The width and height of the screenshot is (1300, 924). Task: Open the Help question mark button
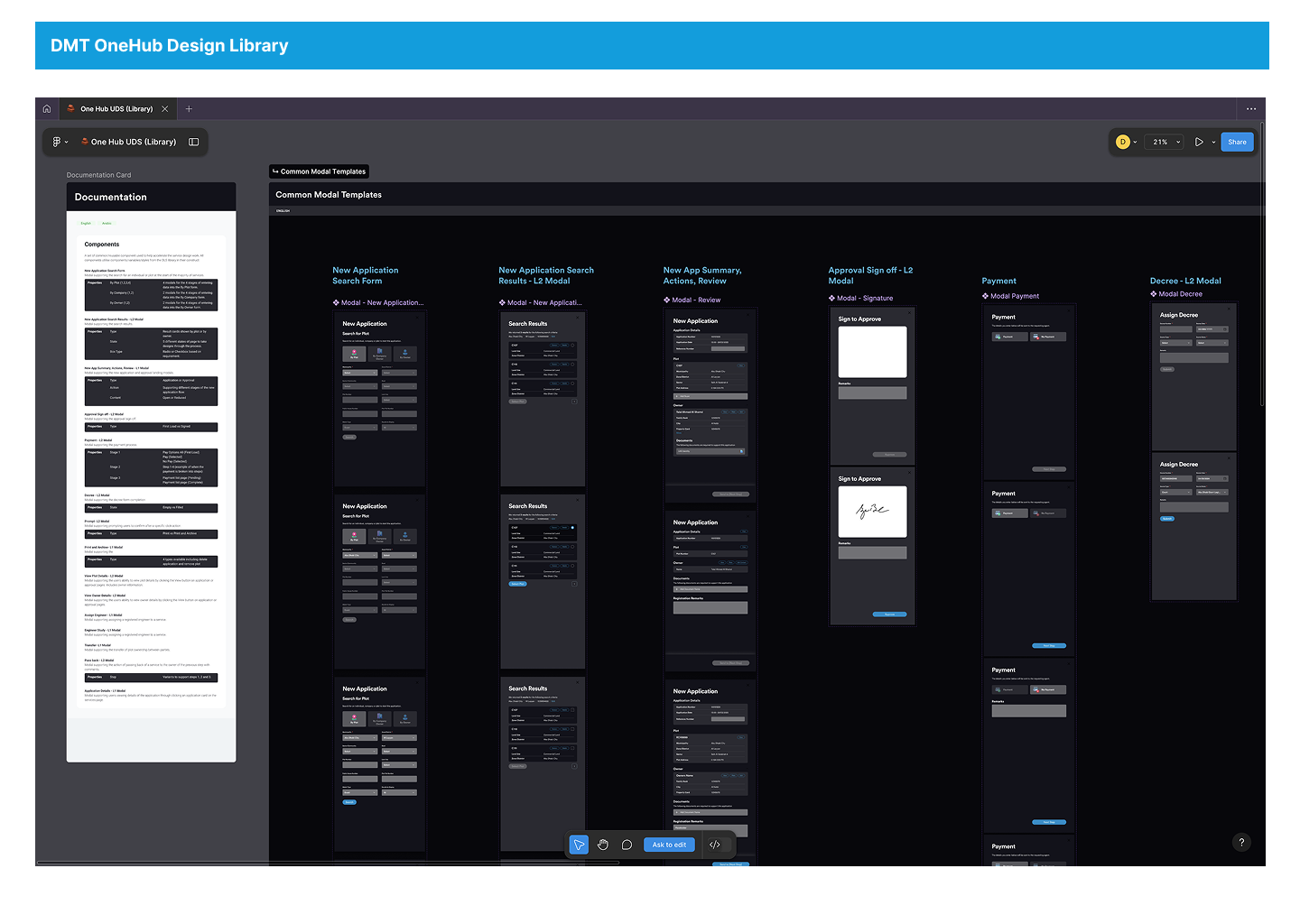[x=1241, y=842]
